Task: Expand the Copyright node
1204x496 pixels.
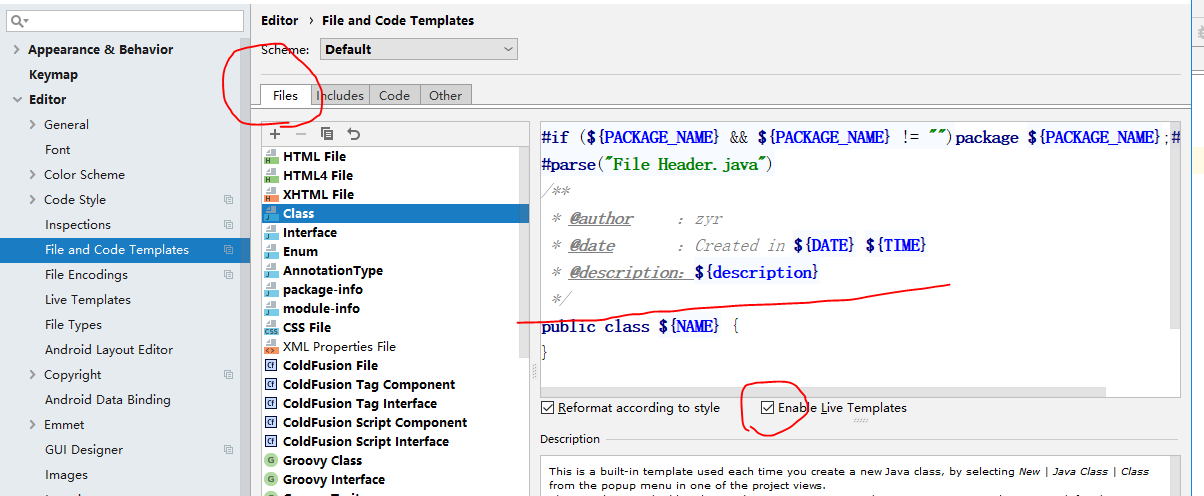Action: (33, 375)
